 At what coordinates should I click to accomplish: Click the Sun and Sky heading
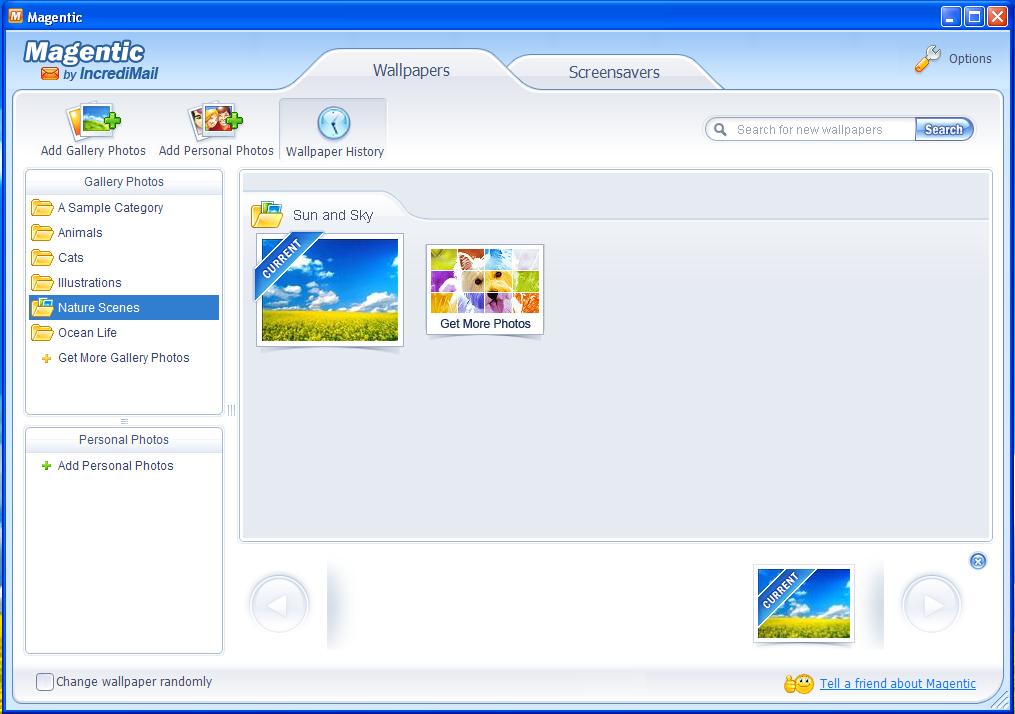(x=333, y=215)
